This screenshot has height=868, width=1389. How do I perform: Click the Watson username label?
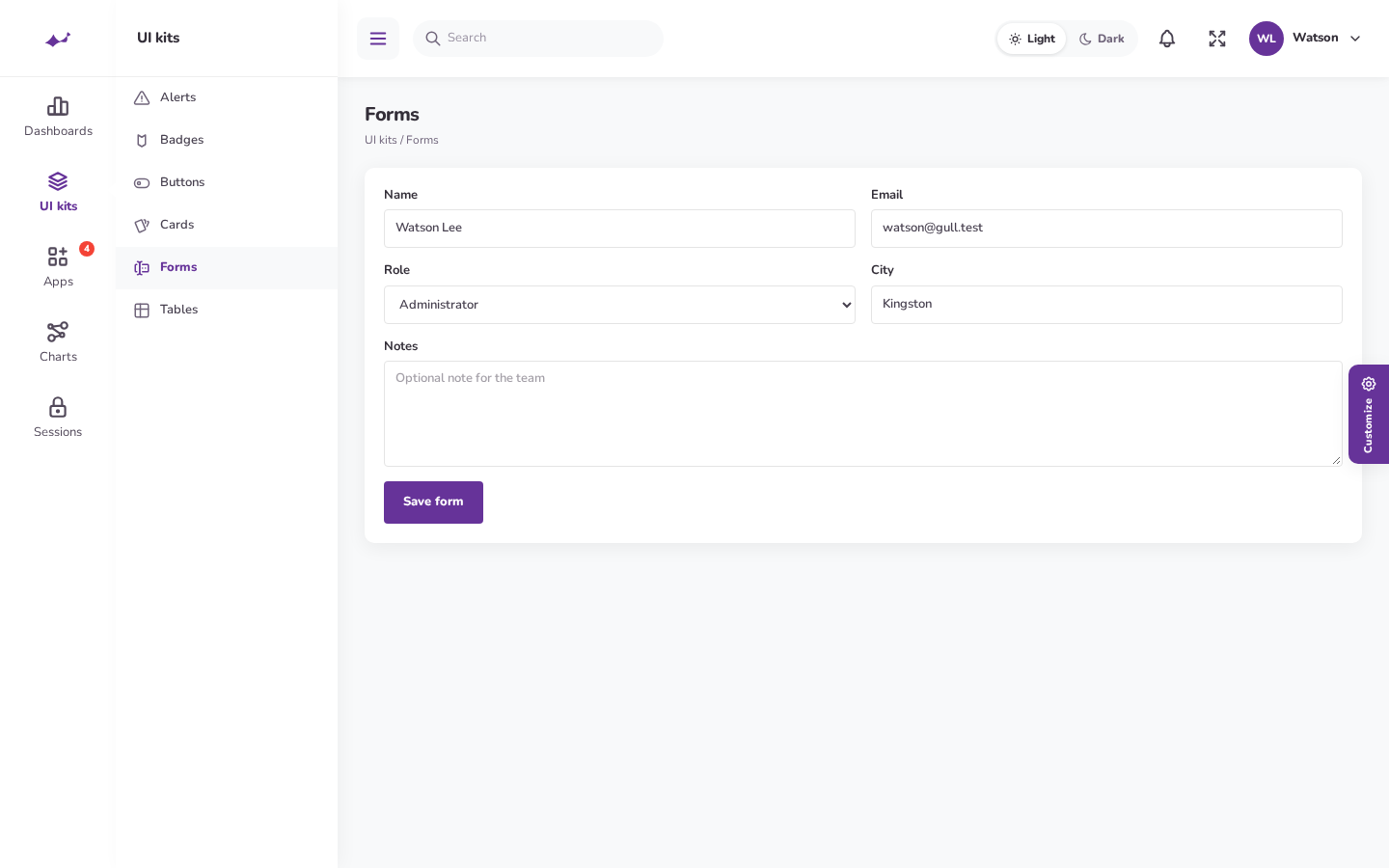1316,38
